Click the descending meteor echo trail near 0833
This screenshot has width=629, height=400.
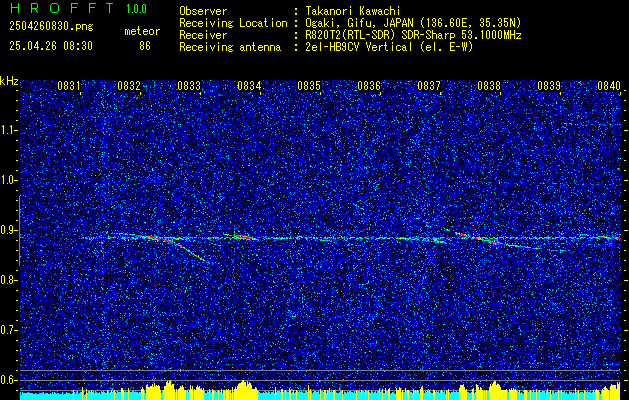(x=185, y=249)
